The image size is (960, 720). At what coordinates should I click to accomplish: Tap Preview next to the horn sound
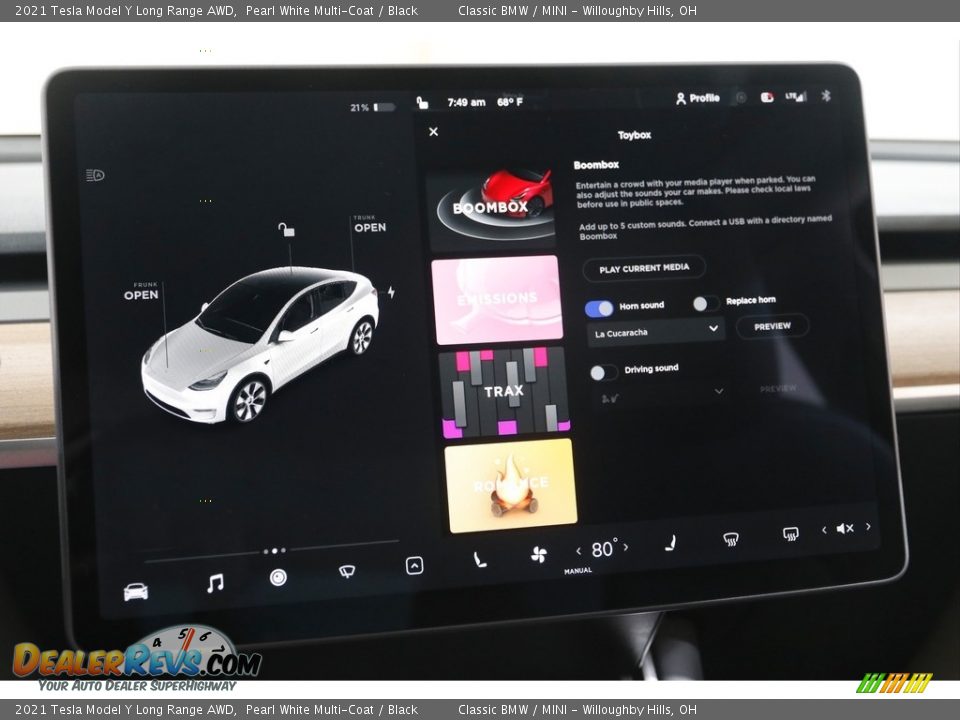(772, 326)
